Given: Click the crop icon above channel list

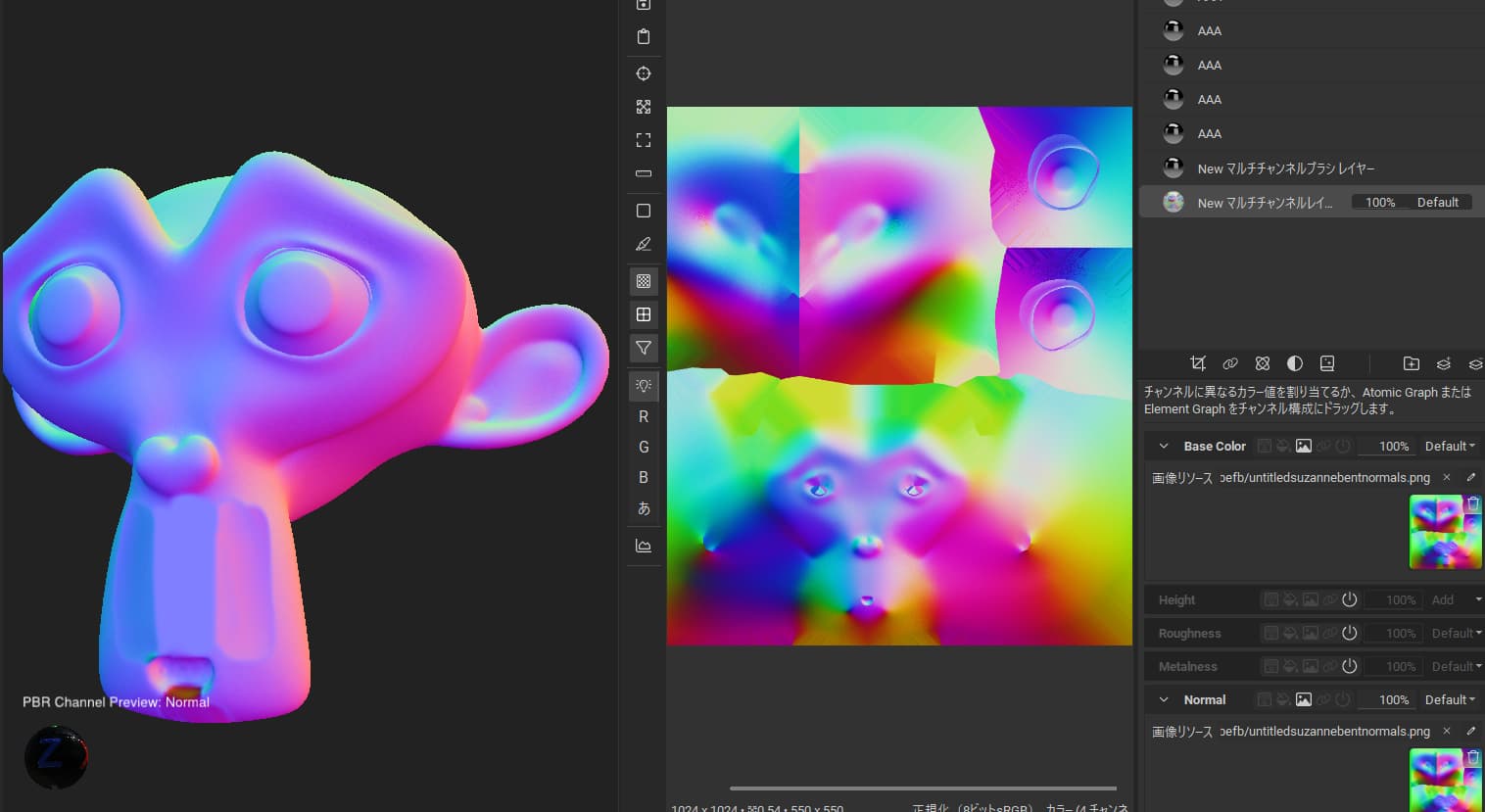Looking at the screenshot, I should pos(1197,363).
